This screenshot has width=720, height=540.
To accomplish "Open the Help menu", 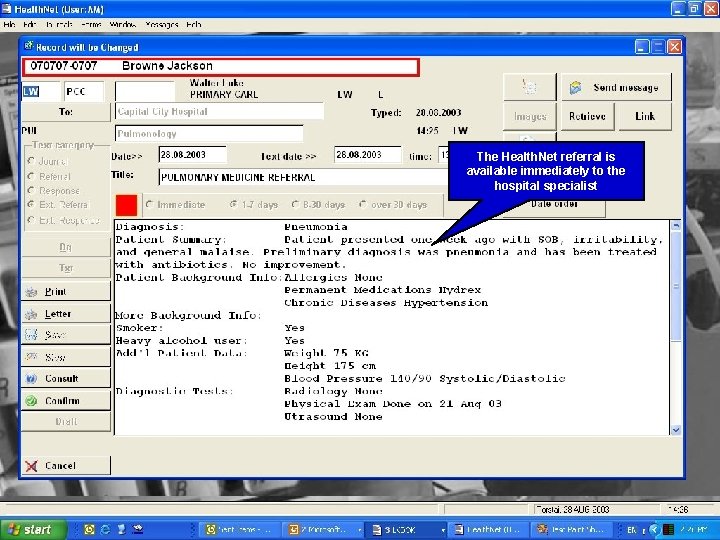I will coord(193,24).
